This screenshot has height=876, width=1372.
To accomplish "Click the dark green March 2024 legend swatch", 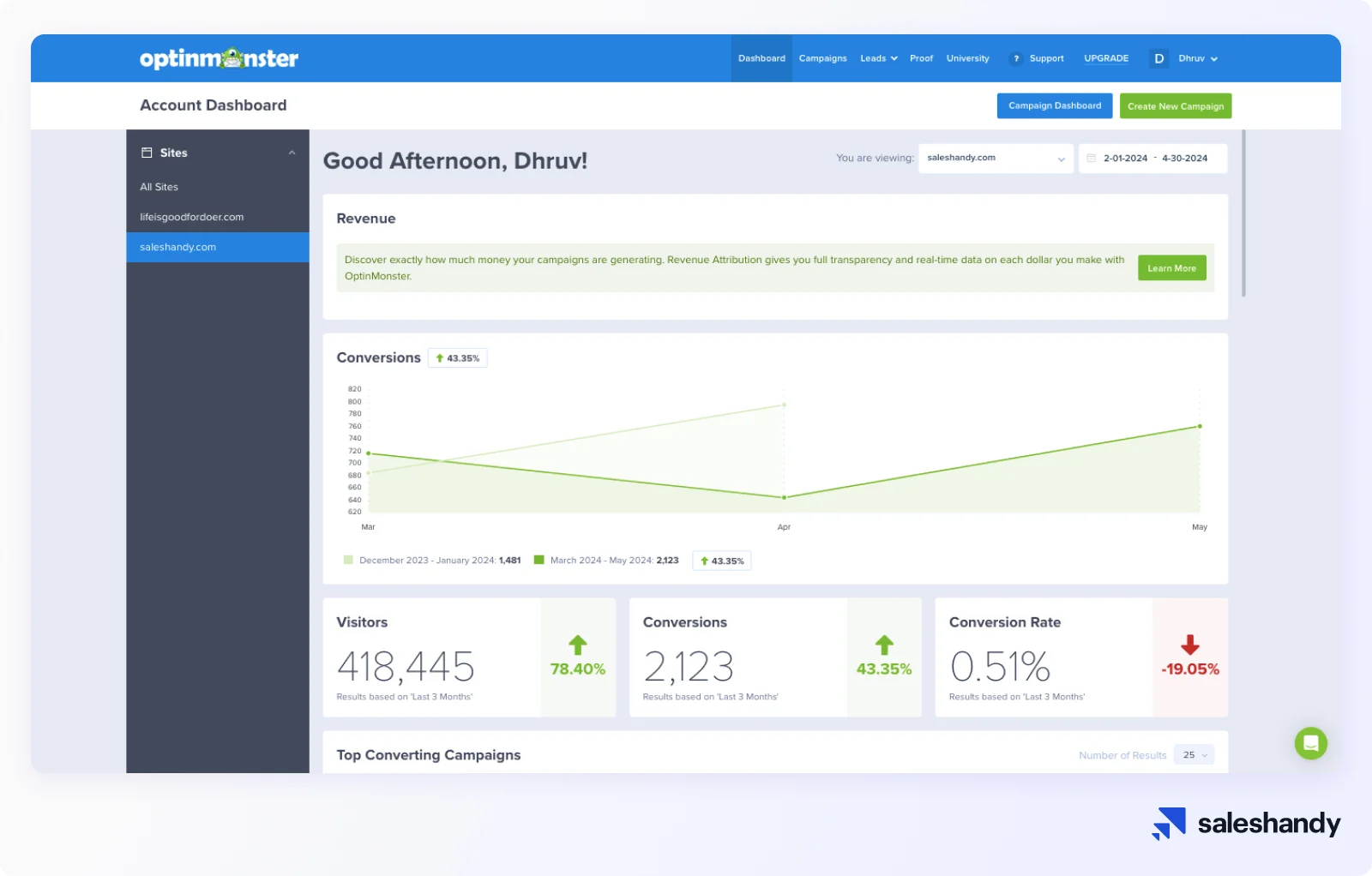I will pyautogui.click(x=539, y=560).
